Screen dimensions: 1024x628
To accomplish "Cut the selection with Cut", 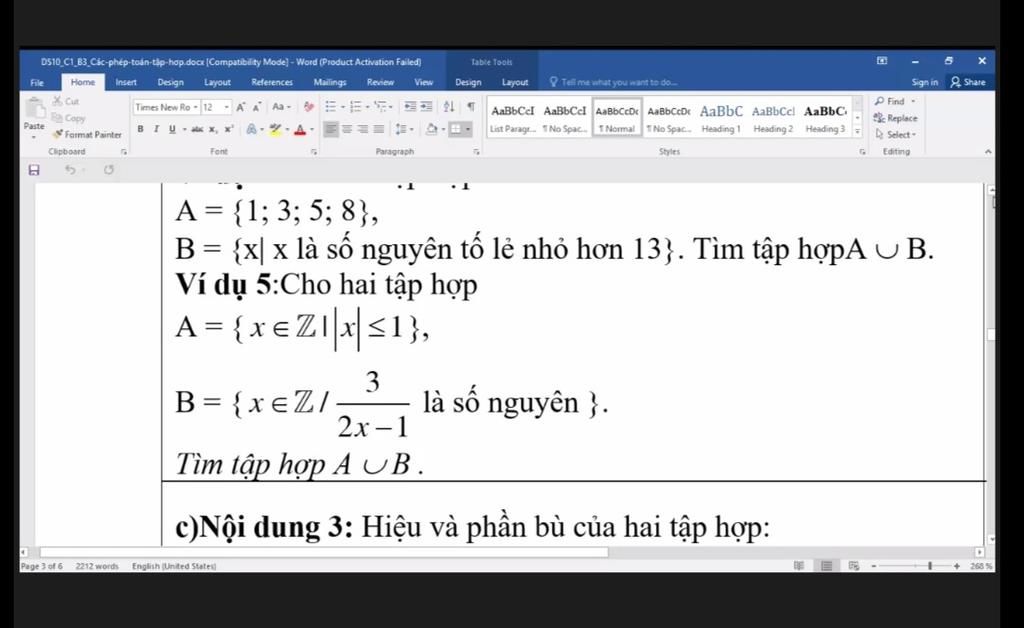I will pyautogui.click(x=65, y=101).
